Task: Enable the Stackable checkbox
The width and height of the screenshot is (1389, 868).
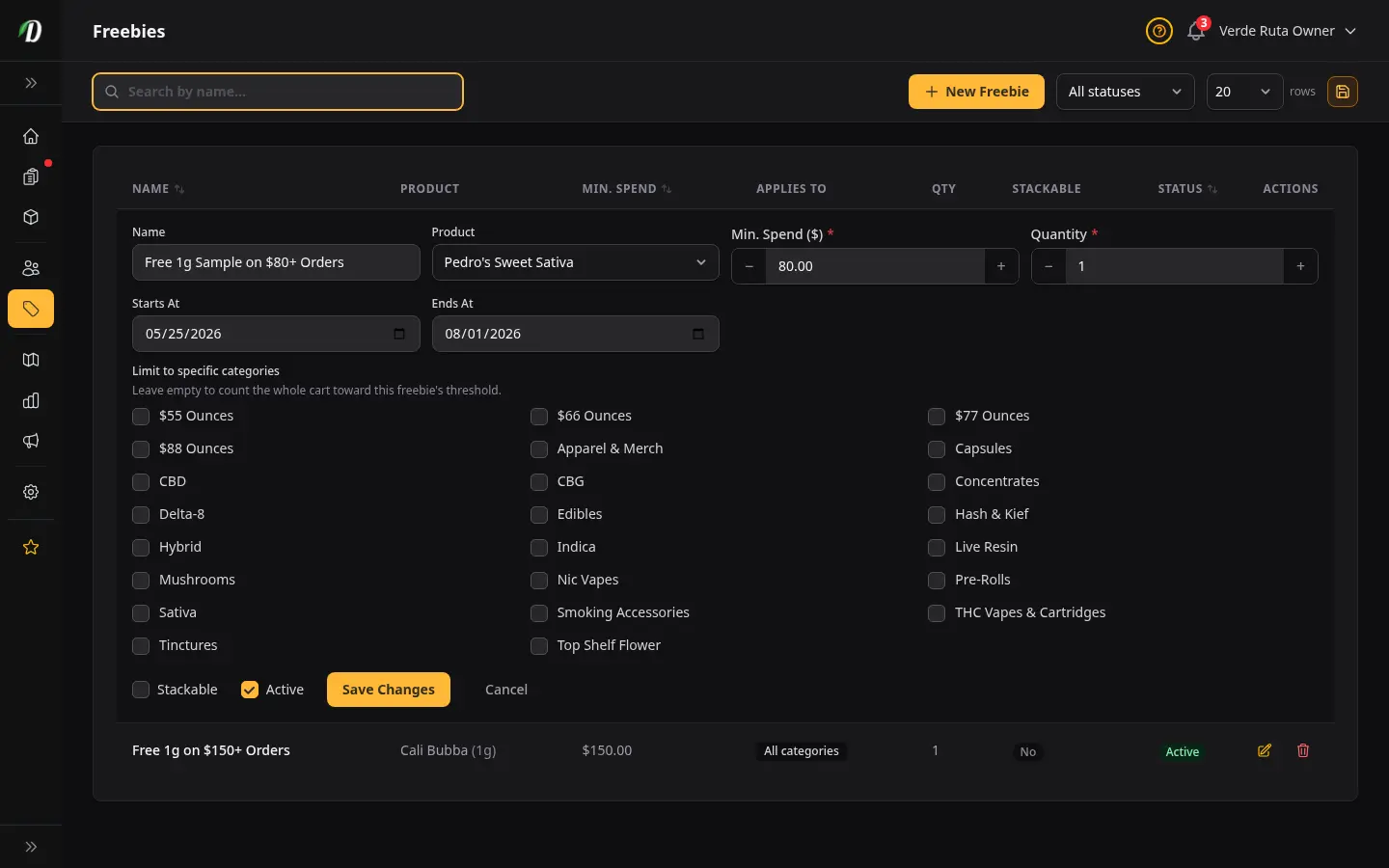Action: pos(141,690)
